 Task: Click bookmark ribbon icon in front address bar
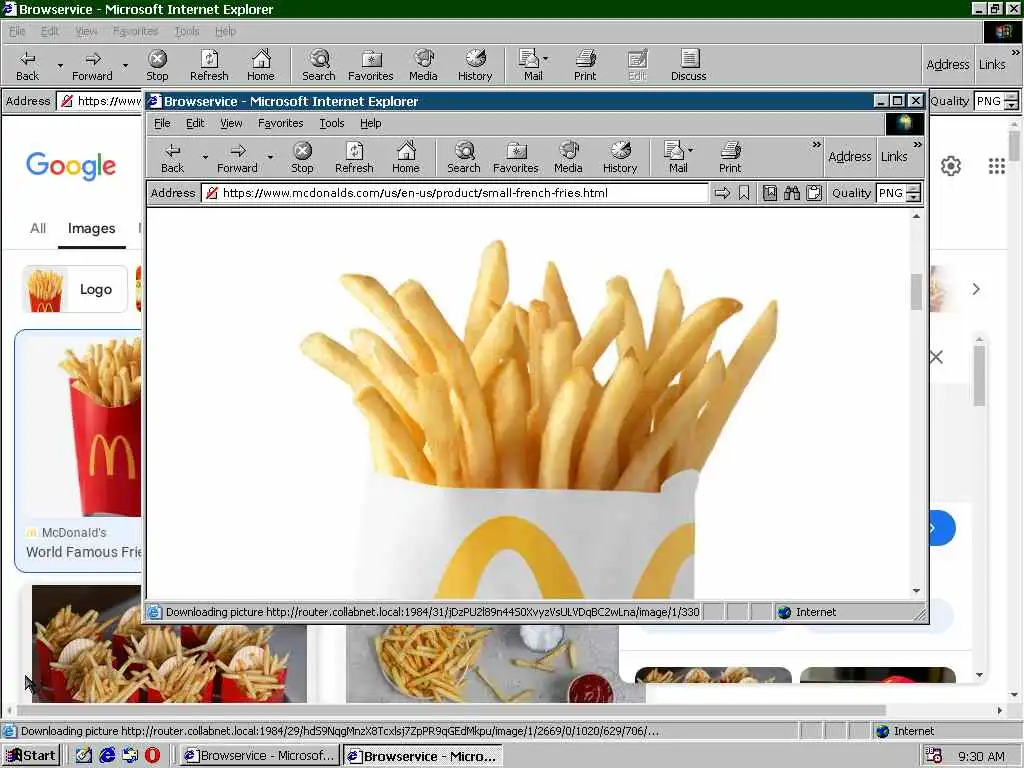click(744, 193)
